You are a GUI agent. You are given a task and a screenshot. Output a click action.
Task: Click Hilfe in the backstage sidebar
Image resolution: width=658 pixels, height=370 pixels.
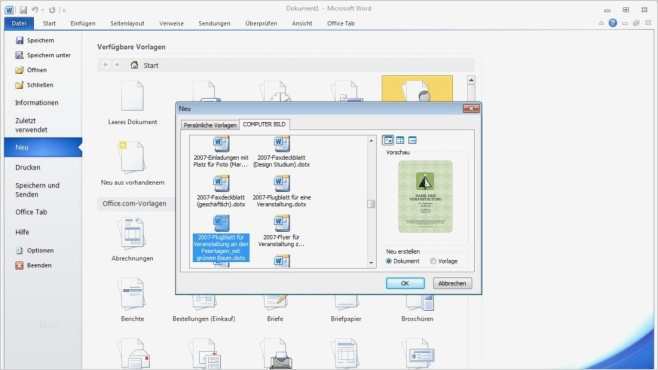click(x=22, y=232)
